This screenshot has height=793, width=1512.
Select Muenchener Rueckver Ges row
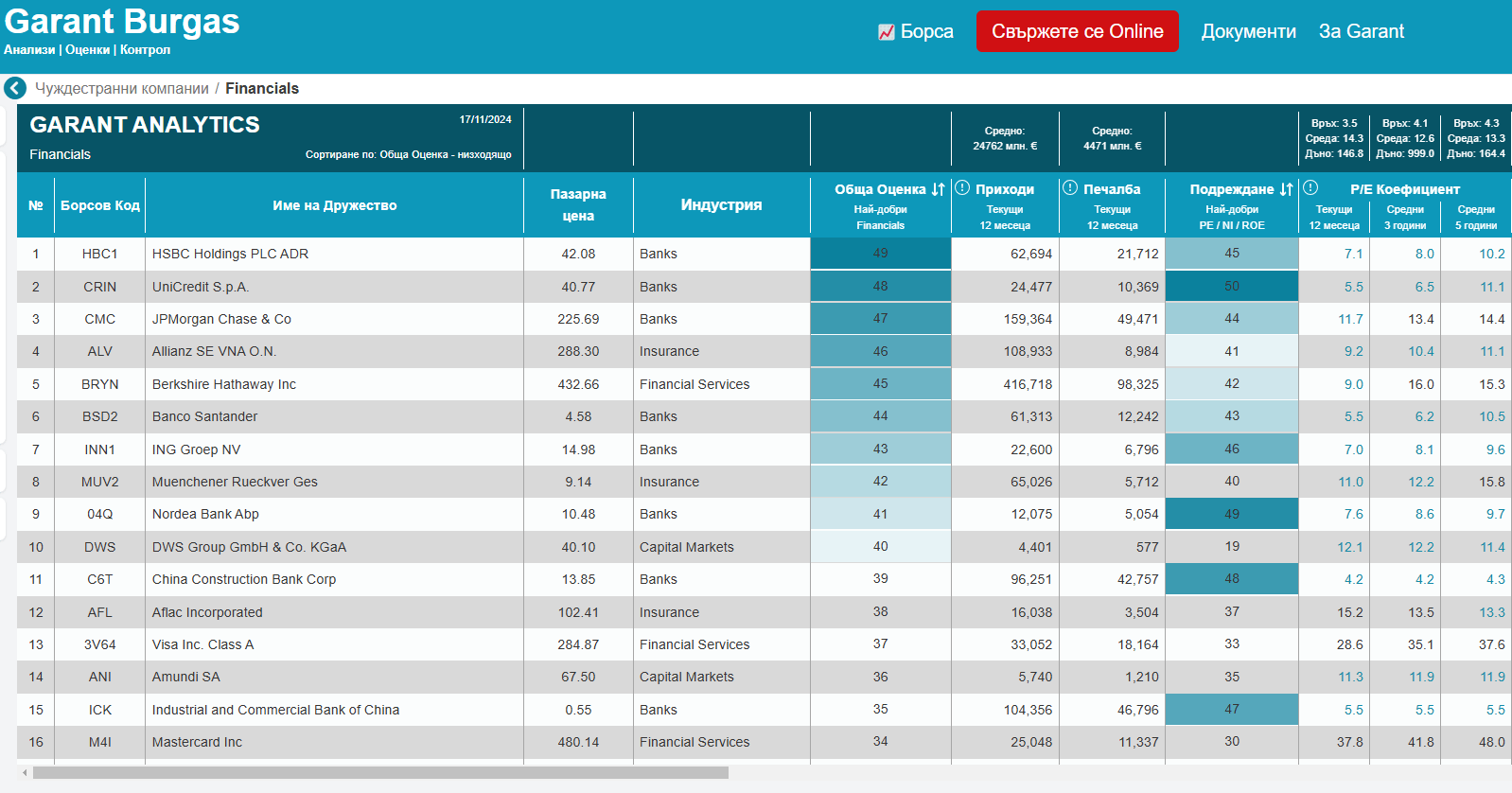(x=235, y=482)
